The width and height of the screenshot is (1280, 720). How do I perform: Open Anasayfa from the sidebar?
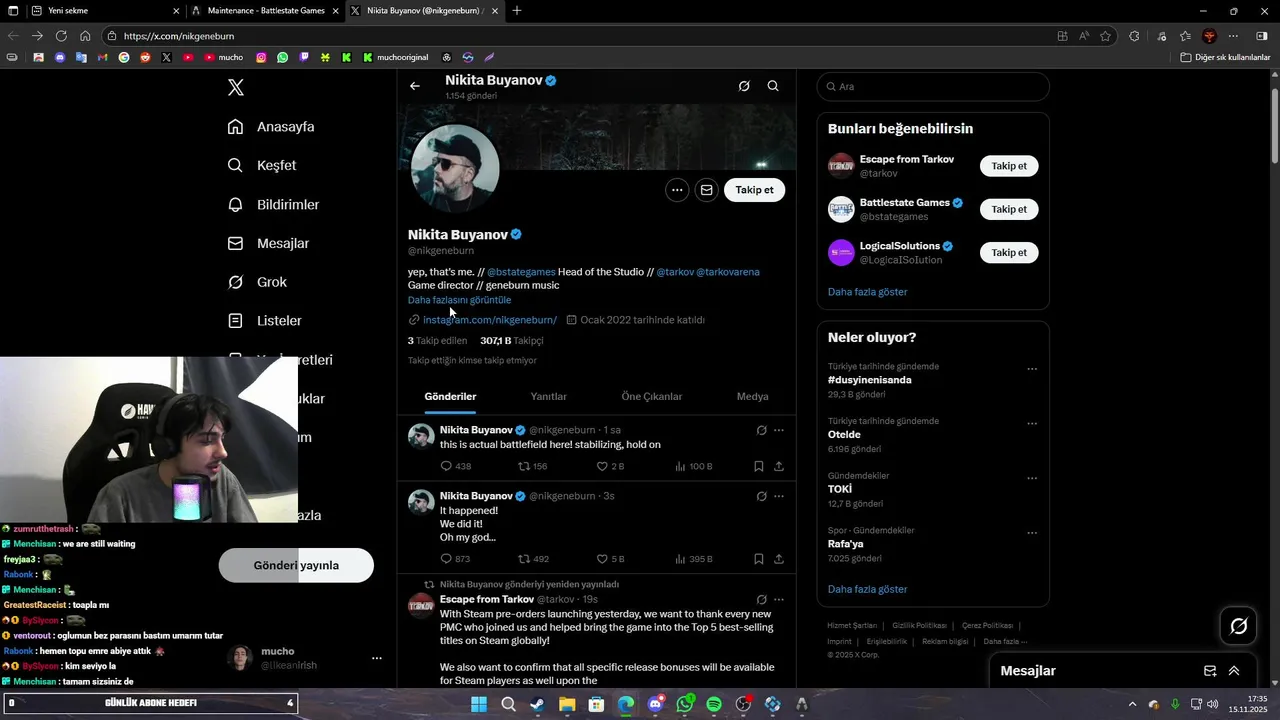coord(271,127)
